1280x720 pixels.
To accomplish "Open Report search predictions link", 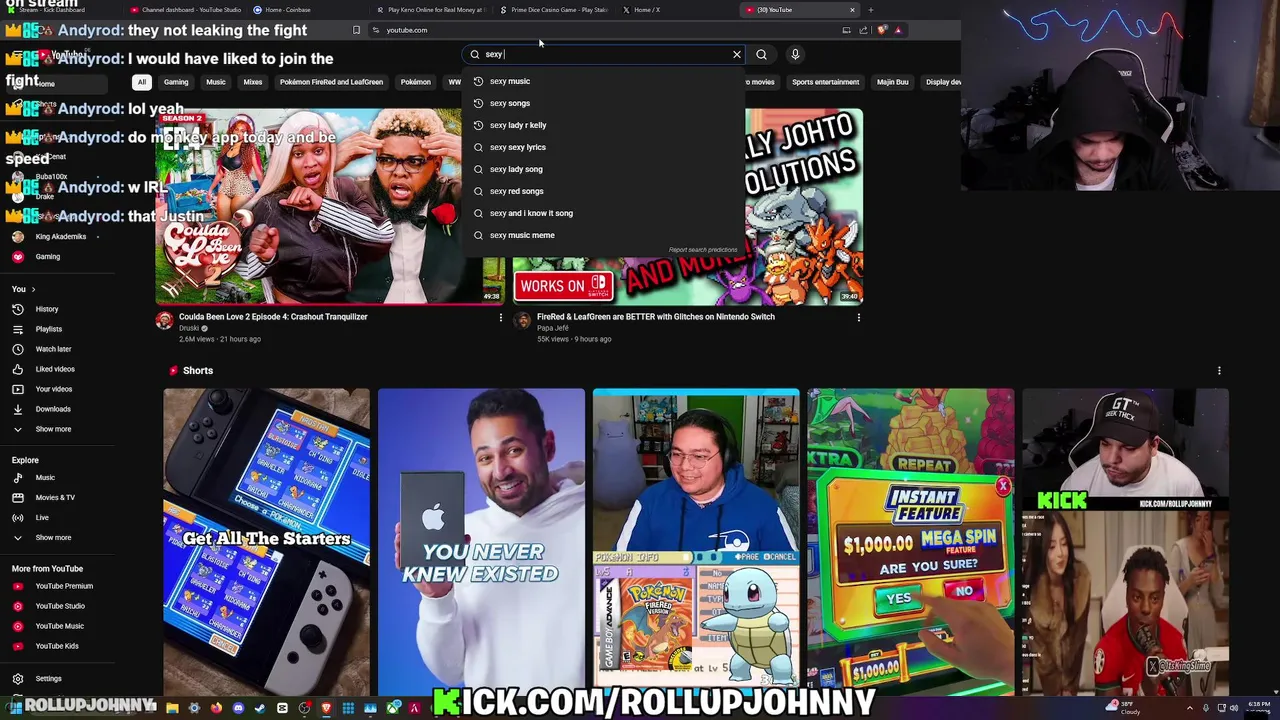I will (703, 250).
